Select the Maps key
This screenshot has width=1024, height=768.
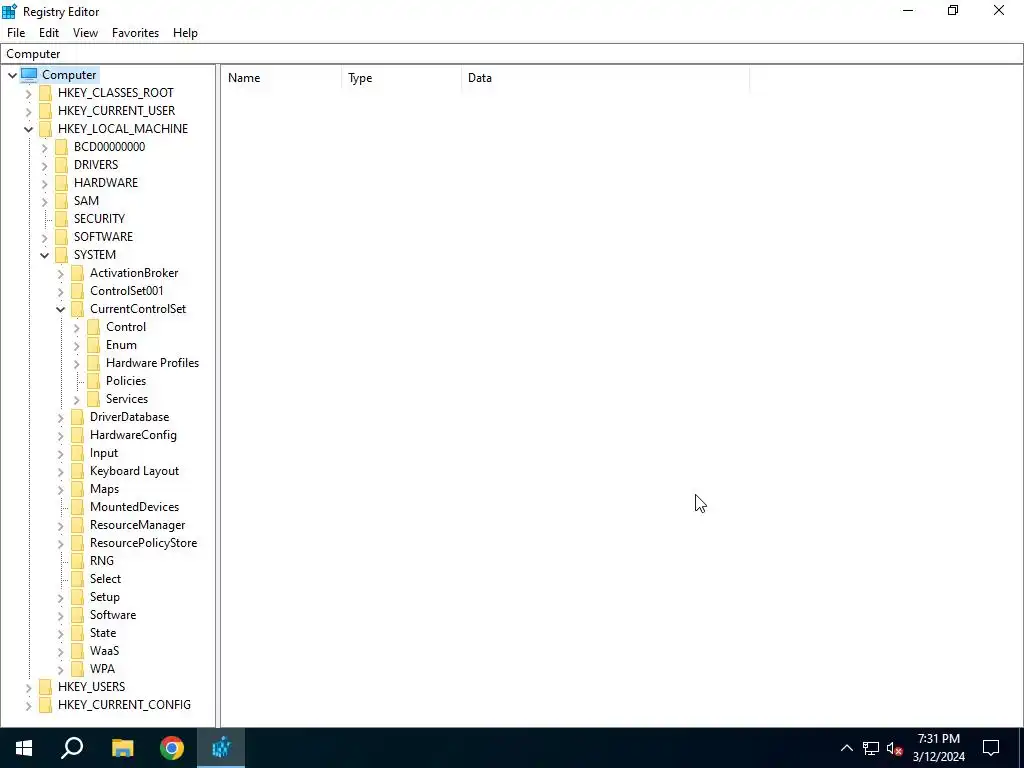104,489
